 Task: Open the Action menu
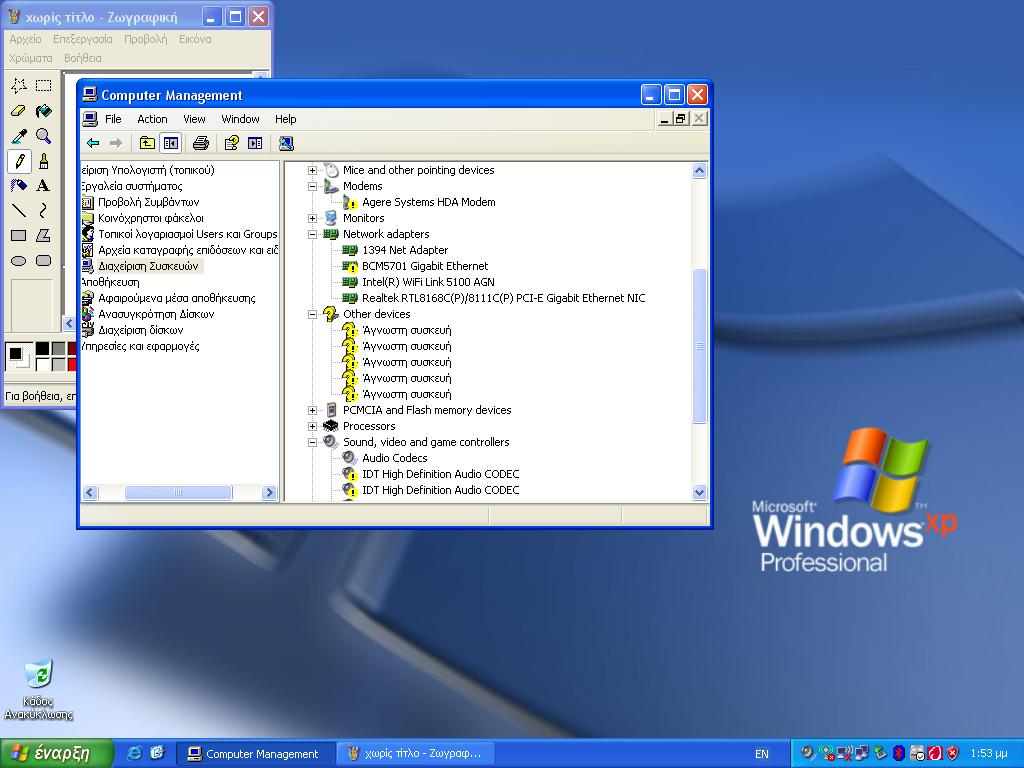pyautogui.click(x=152, y=119)
